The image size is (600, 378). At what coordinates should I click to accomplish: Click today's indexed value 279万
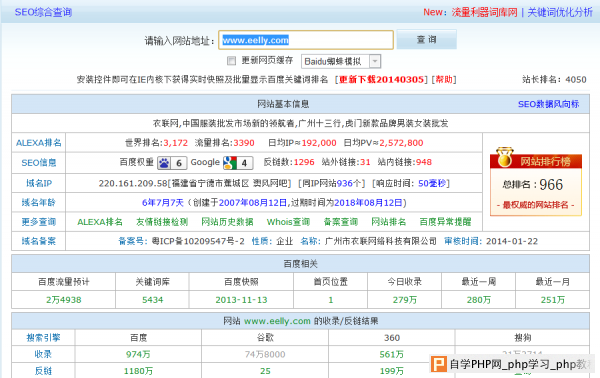tap(404, 300)
